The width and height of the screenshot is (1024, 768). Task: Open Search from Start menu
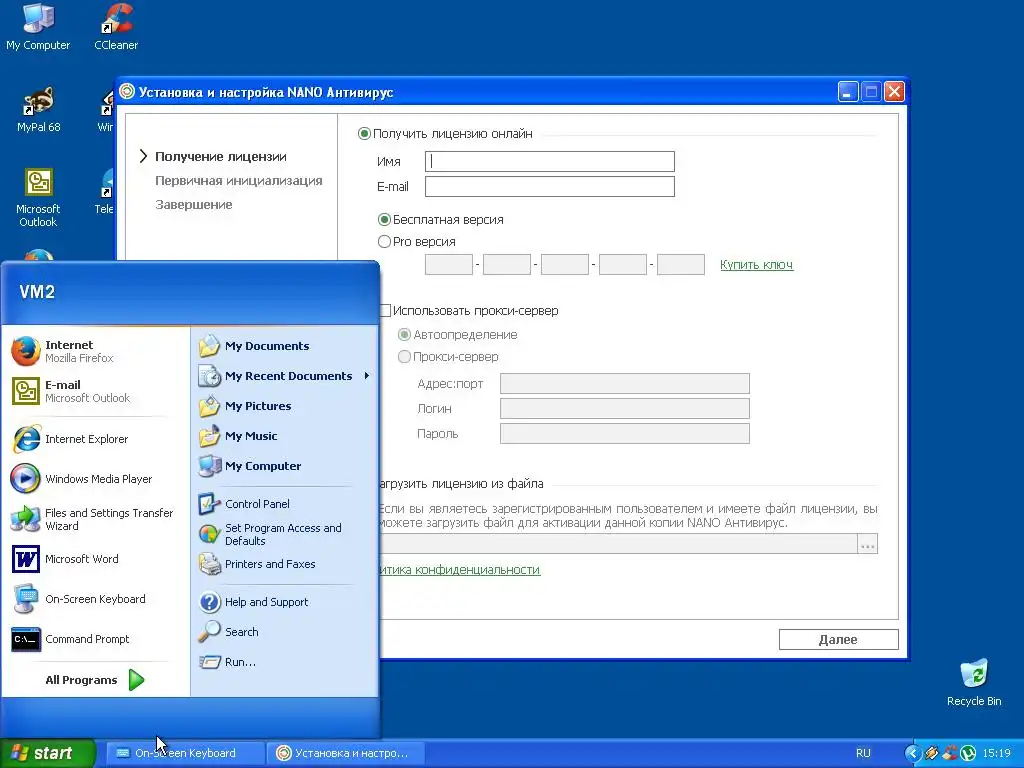(x=284, y=632)
